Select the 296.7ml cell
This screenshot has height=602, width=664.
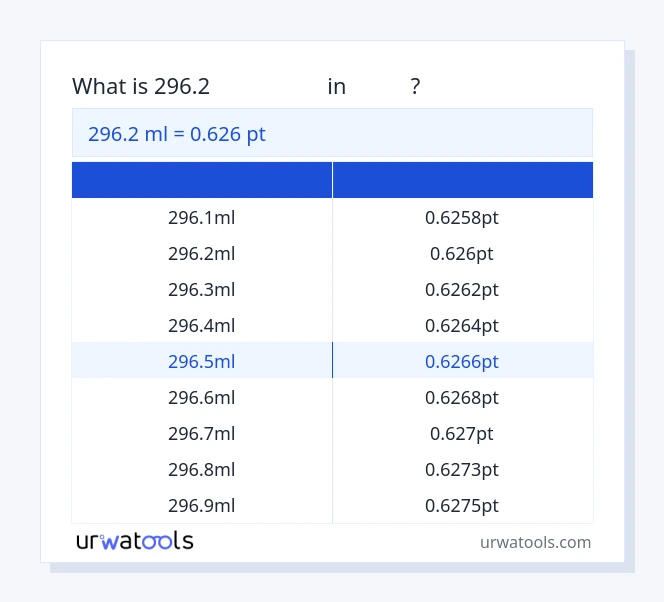coord(202,433)
